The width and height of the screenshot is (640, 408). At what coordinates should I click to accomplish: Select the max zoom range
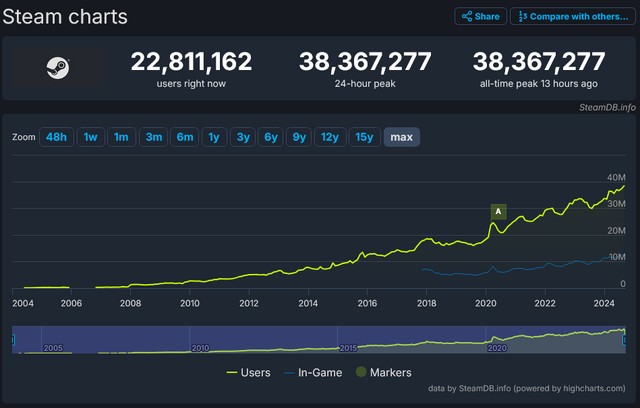pos(402,137)
